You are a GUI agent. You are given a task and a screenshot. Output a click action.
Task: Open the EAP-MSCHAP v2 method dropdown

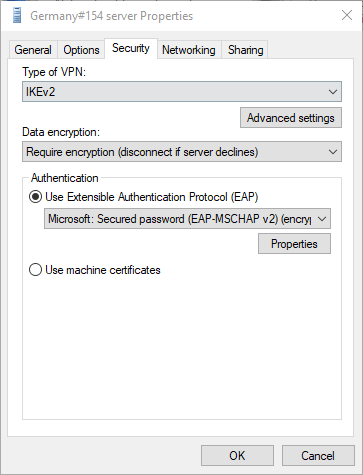point(187,219)
